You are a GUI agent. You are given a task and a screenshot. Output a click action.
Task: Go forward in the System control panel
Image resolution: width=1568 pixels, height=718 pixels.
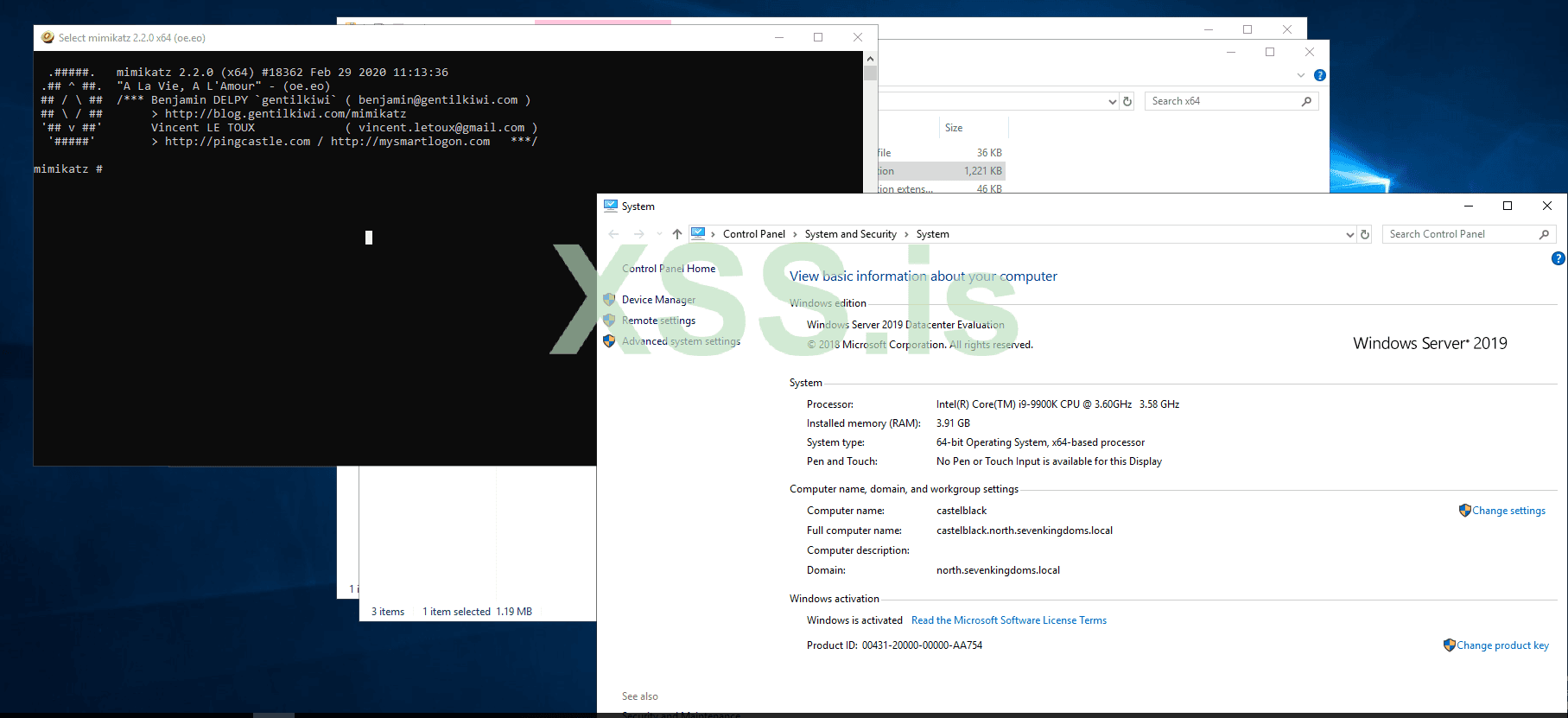pos(638,234)
